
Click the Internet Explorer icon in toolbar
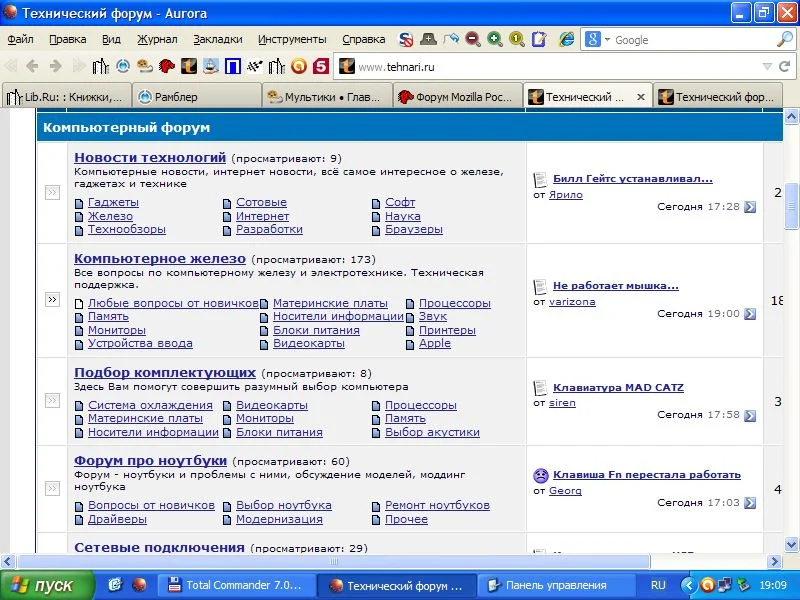coord(566,39)
